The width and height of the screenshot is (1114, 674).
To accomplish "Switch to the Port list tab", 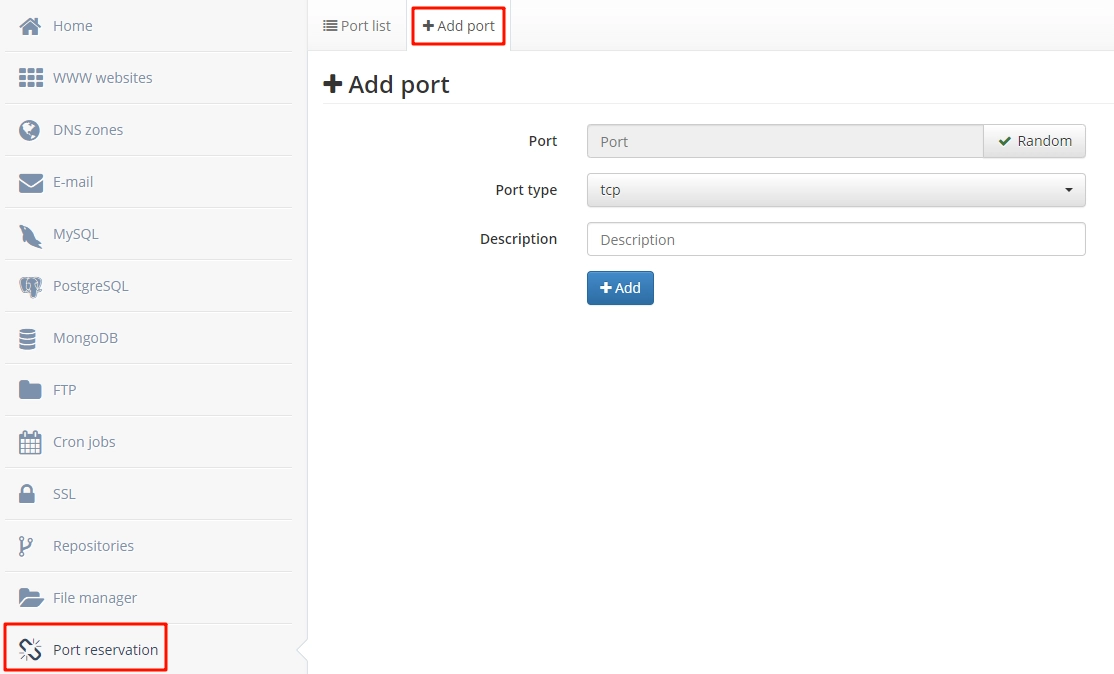I will coord(357,26).
